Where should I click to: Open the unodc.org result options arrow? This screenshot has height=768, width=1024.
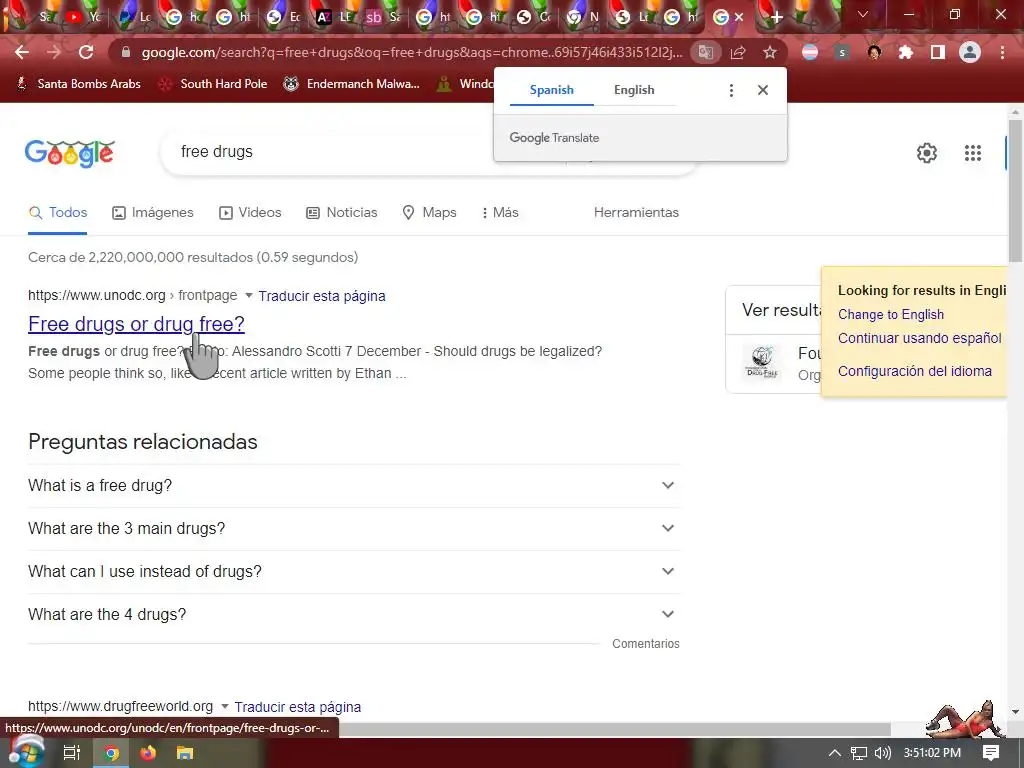click(x=248, y=296)
